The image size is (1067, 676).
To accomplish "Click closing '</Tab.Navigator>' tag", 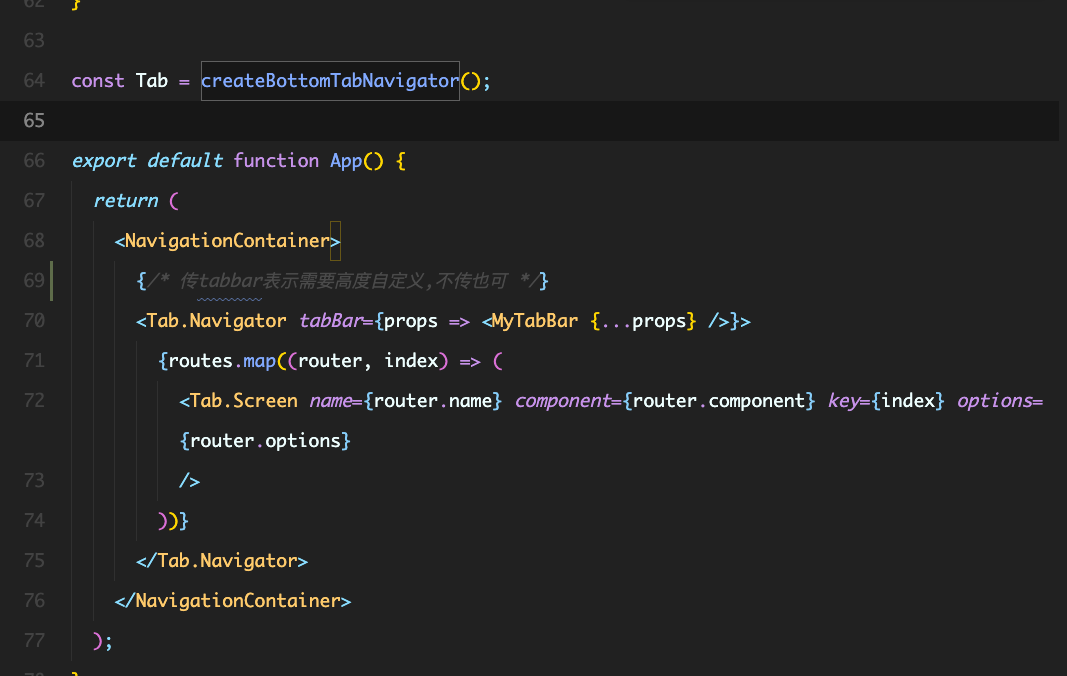I will pos(222,561).
